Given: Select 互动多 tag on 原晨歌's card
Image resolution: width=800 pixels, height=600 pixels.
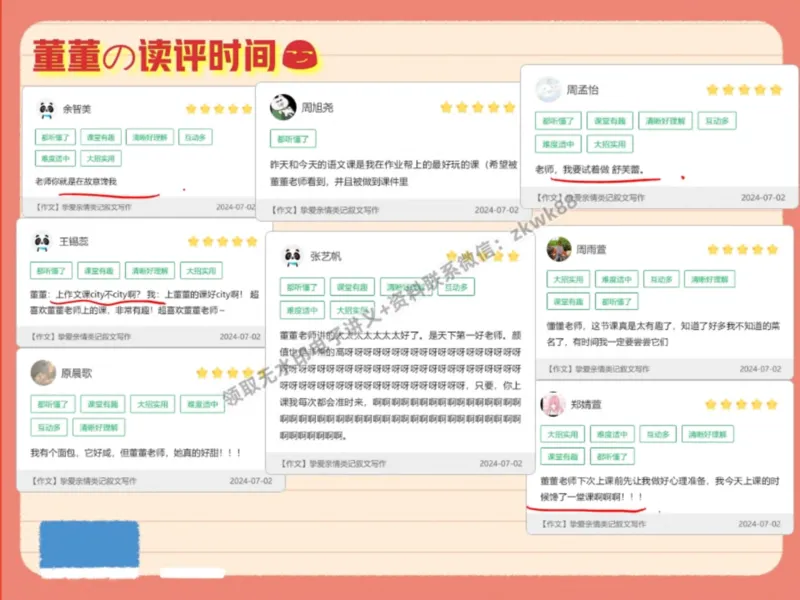Looking at the screenshot, I should click(x=49, y=428).
